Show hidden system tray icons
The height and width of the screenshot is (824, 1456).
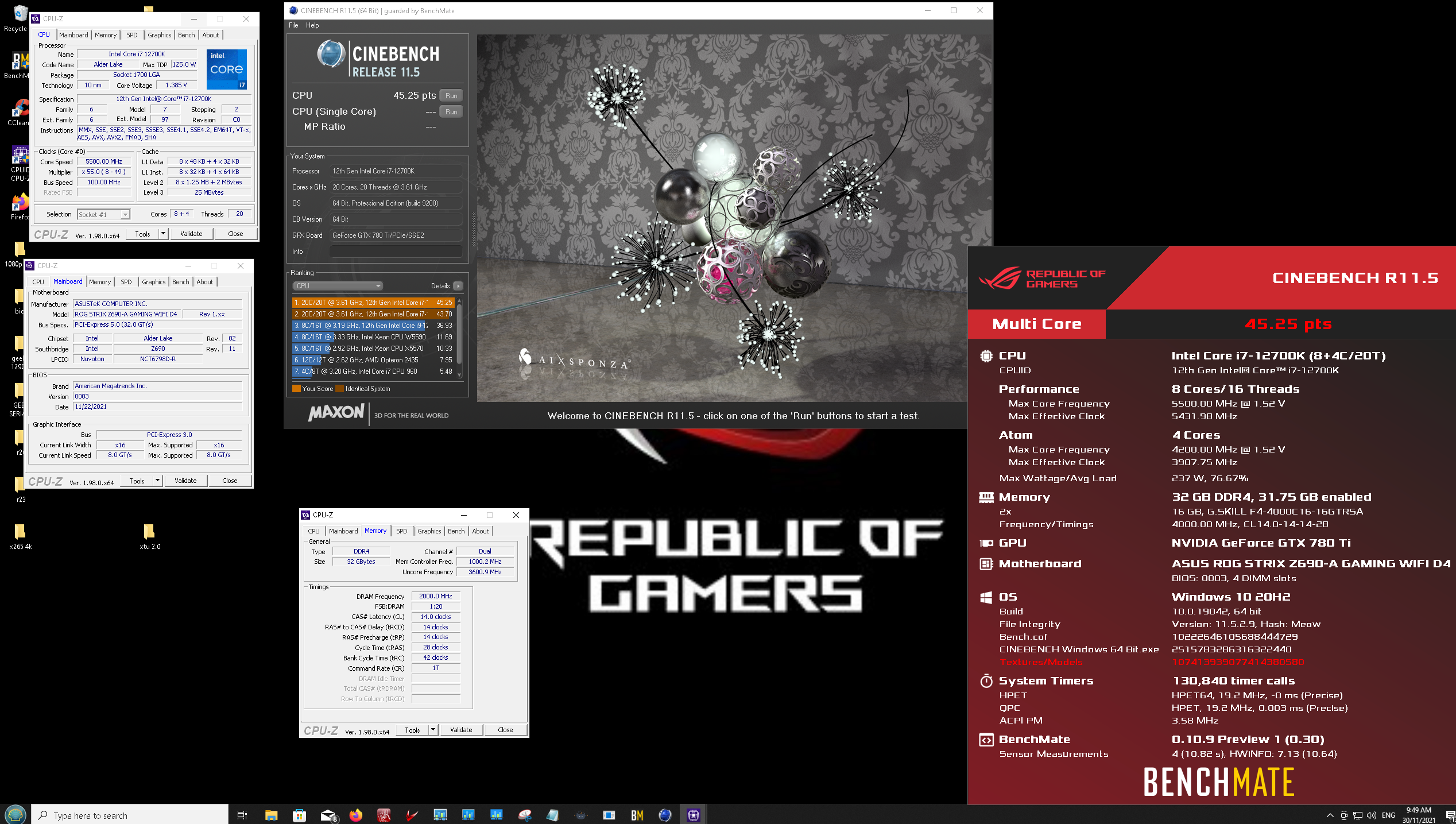(1330, 815)
